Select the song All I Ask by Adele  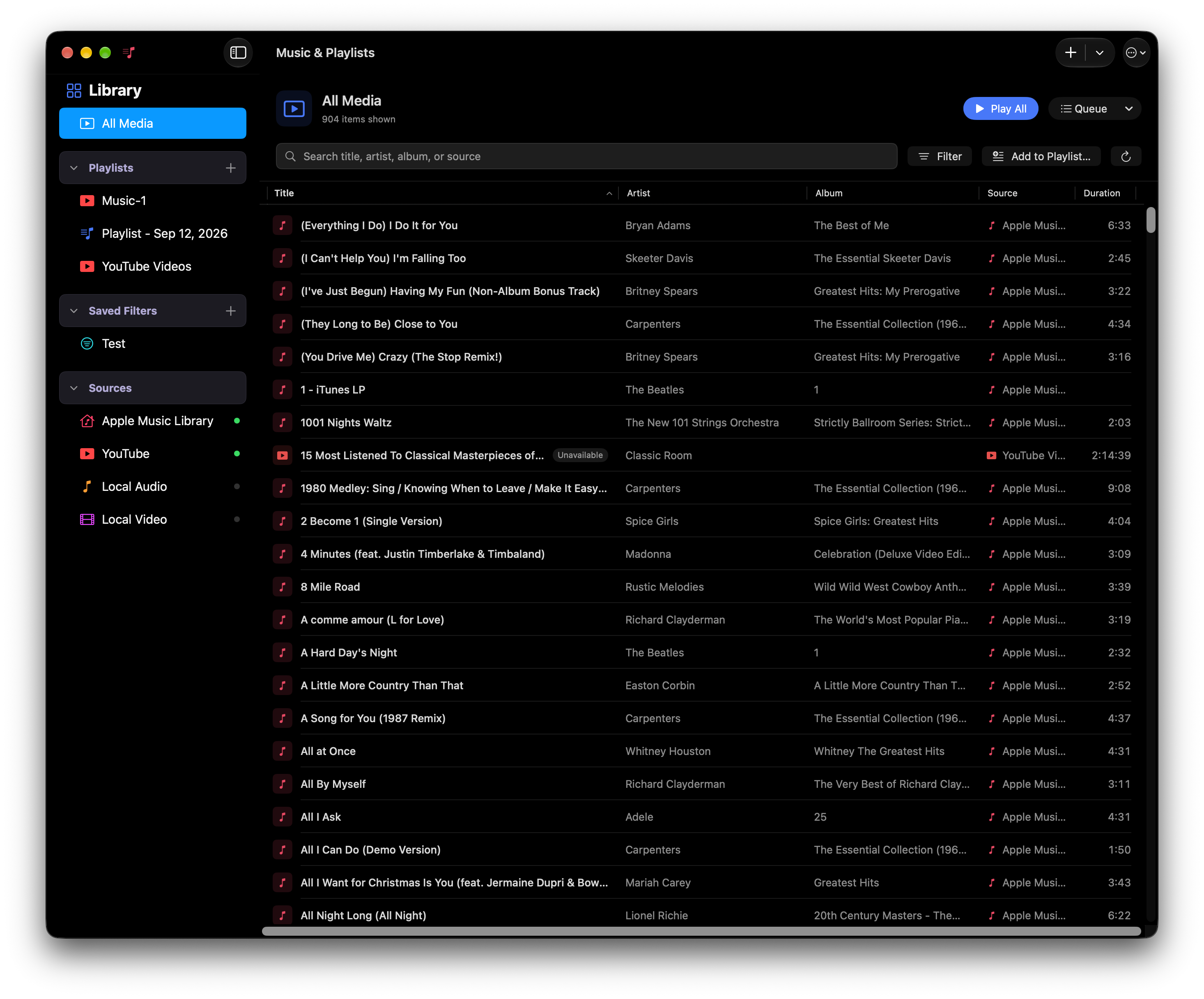(x=702, y=817)
